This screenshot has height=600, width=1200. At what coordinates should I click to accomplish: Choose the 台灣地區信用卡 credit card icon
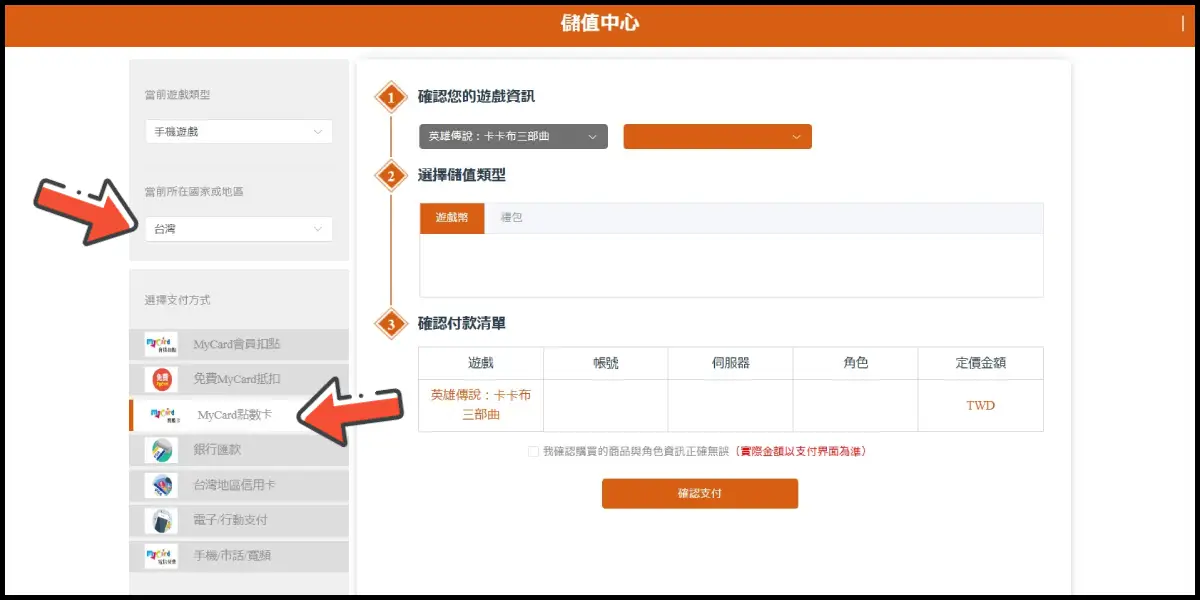[x=161, y=485]
